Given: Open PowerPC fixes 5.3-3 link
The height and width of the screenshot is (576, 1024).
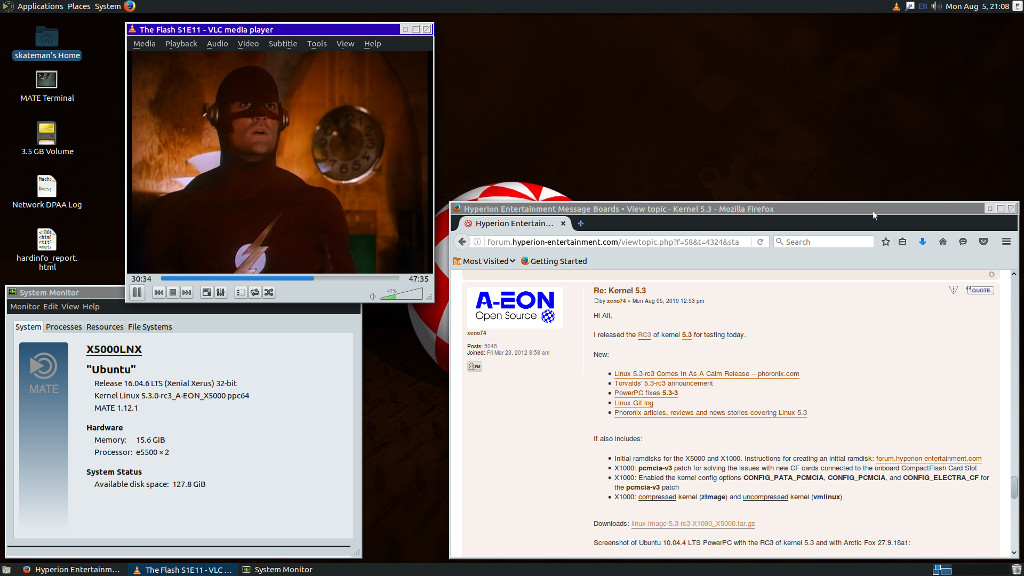Looking at the screenshot, I should click(646, 393).
